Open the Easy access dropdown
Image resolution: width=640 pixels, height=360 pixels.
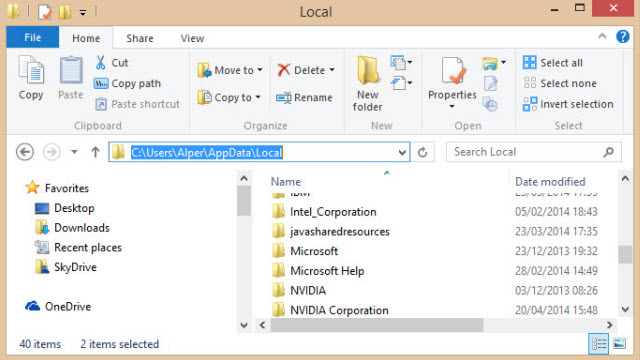[401, 83]
